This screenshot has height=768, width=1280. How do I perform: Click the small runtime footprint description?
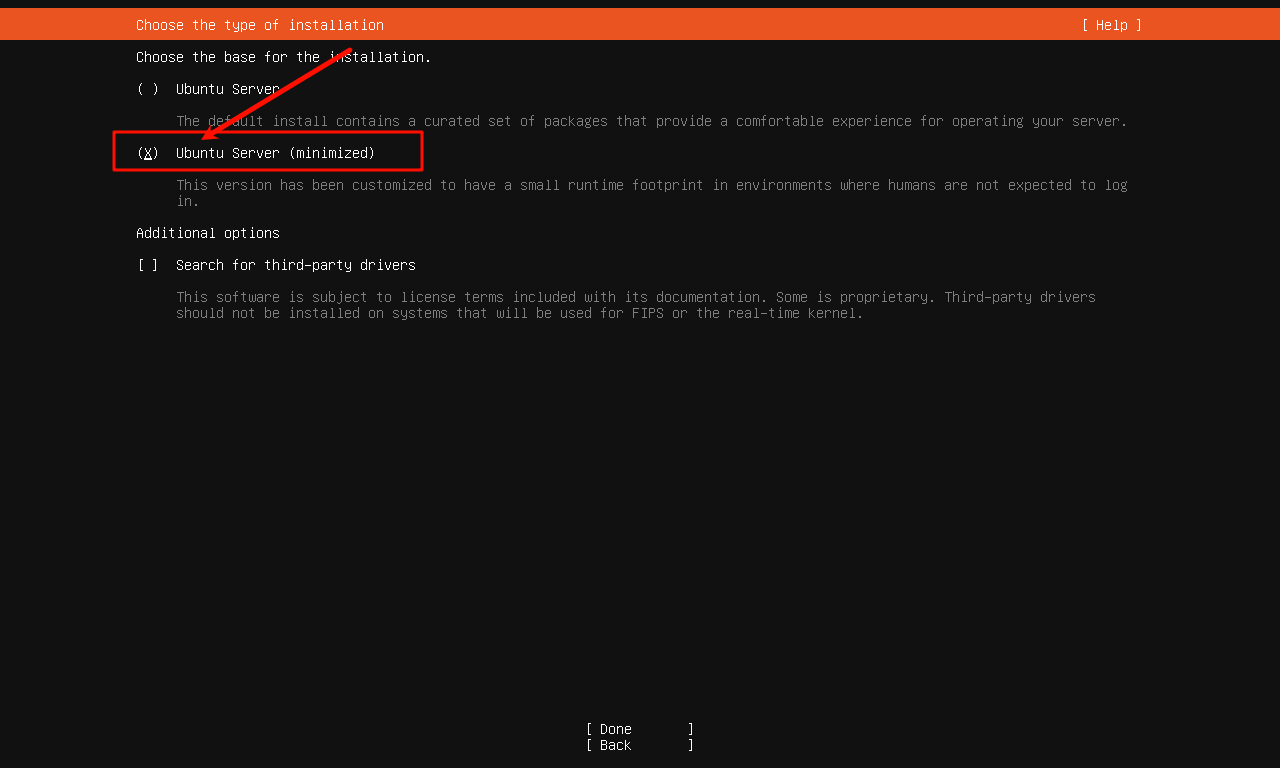652,193
